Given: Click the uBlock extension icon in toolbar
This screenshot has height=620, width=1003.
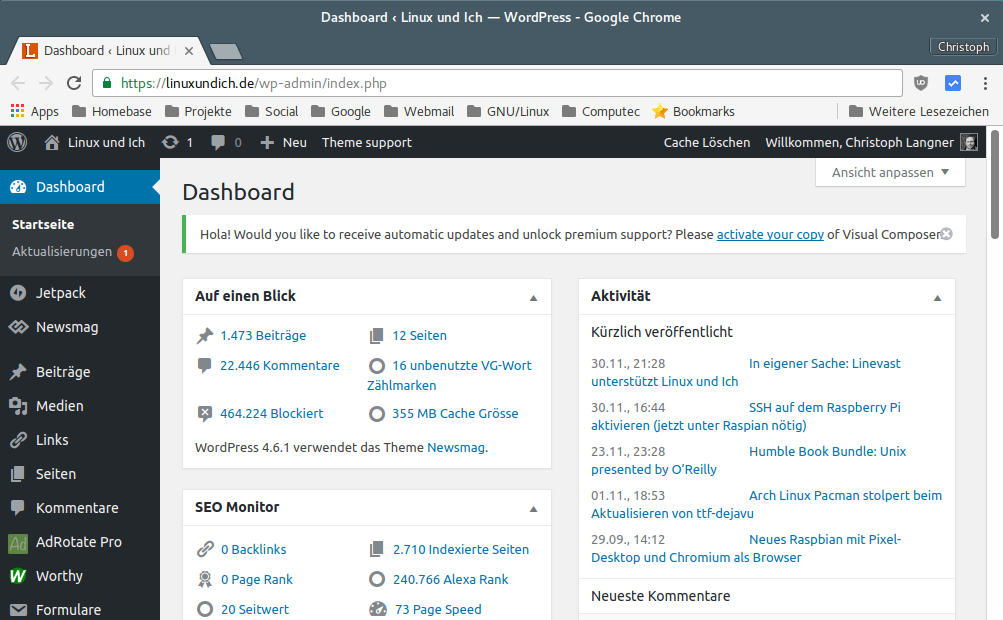Looking at the screenshot, I should 921,83.
